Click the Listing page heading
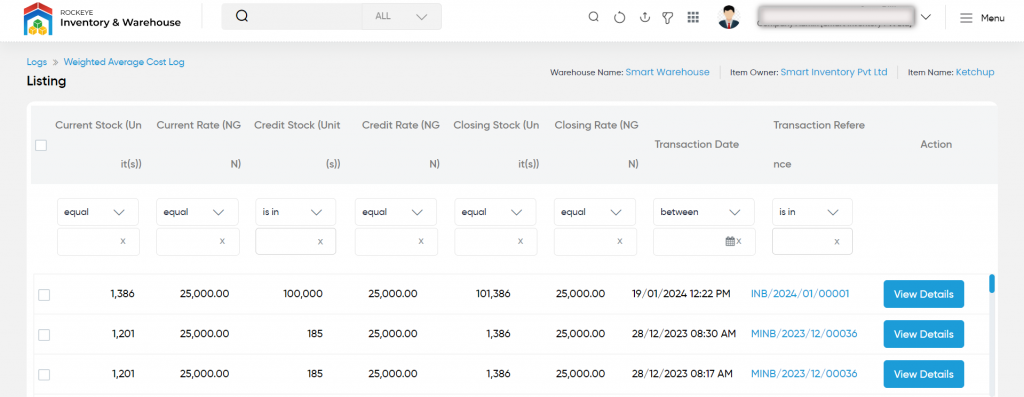The image size is (1024, 397). 46,82
